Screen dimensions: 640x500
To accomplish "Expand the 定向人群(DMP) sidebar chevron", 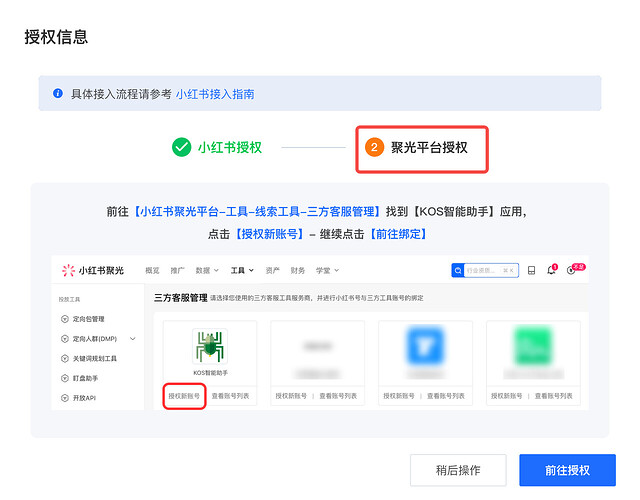I will (133, 339).
